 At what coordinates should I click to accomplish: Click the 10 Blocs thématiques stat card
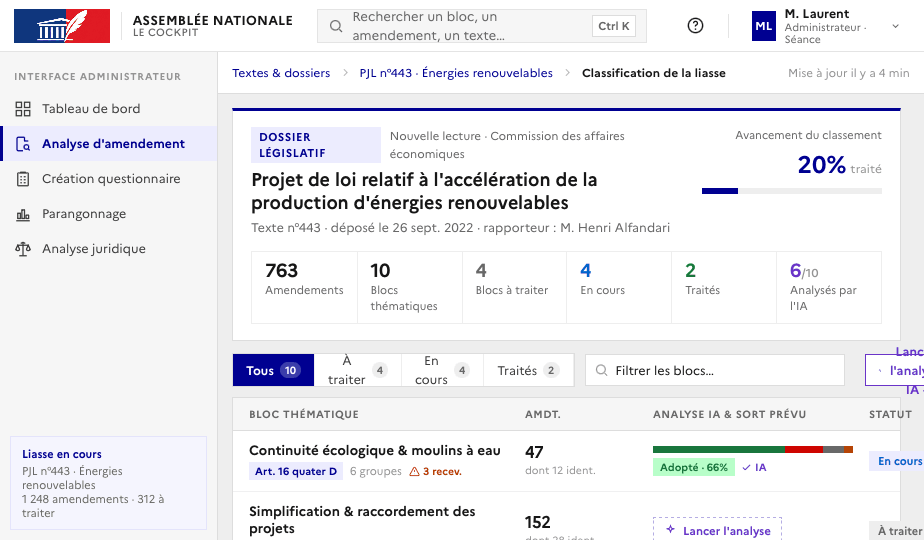click(410, 287)
